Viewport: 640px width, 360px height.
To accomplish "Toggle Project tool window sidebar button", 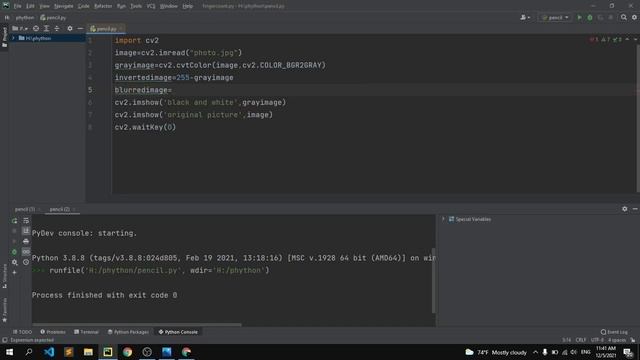I will (x=4, y=37).
